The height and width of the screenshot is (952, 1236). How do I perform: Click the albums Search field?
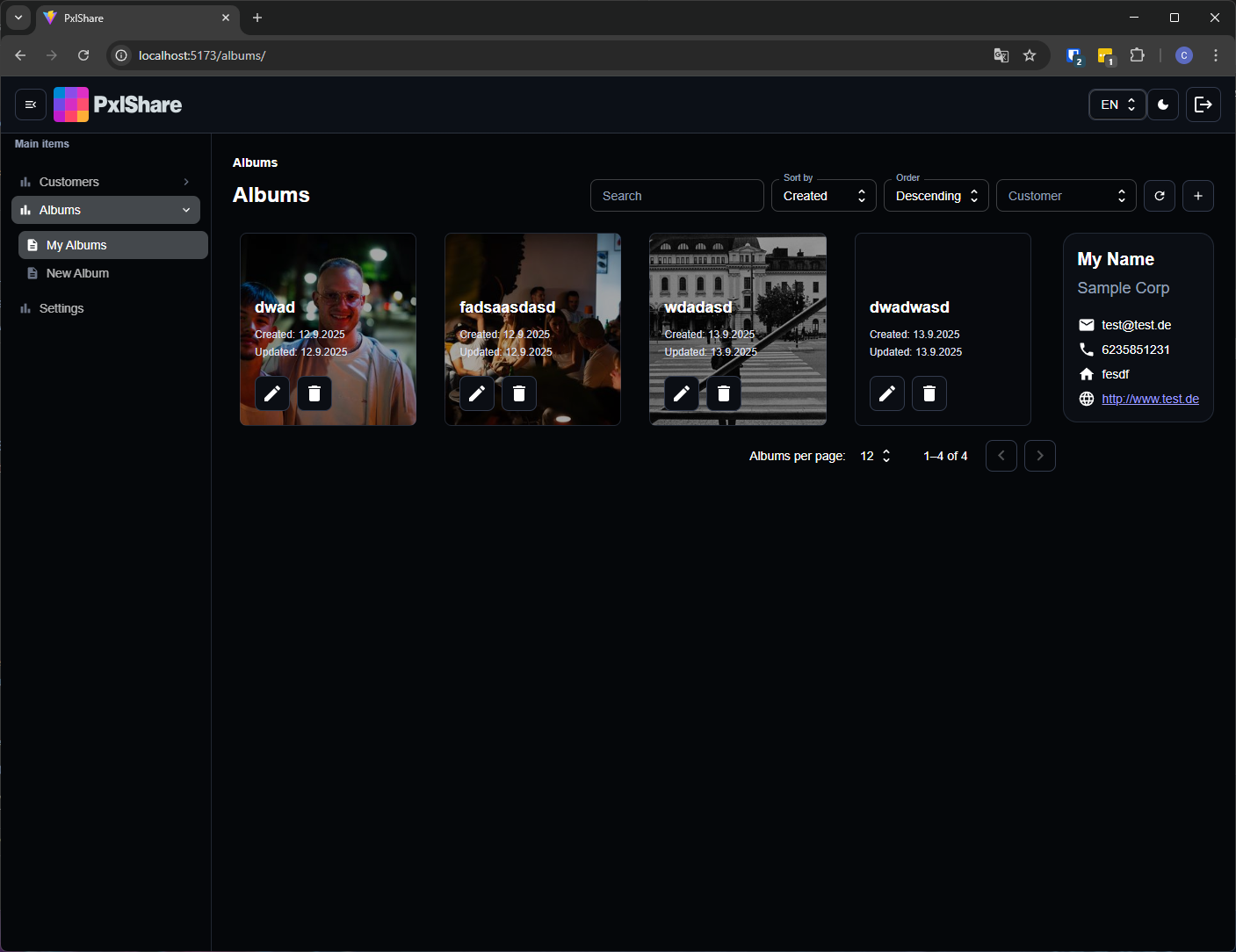click(x=676, y=196)
